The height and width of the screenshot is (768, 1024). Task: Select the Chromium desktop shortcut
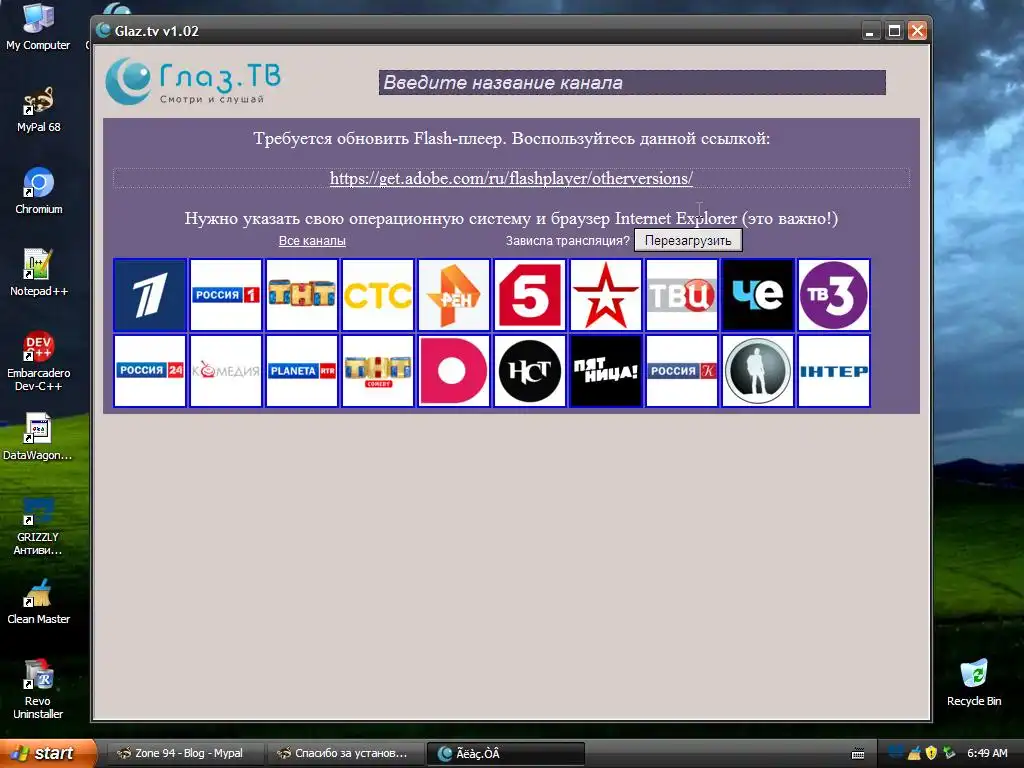tap(39, 191)
